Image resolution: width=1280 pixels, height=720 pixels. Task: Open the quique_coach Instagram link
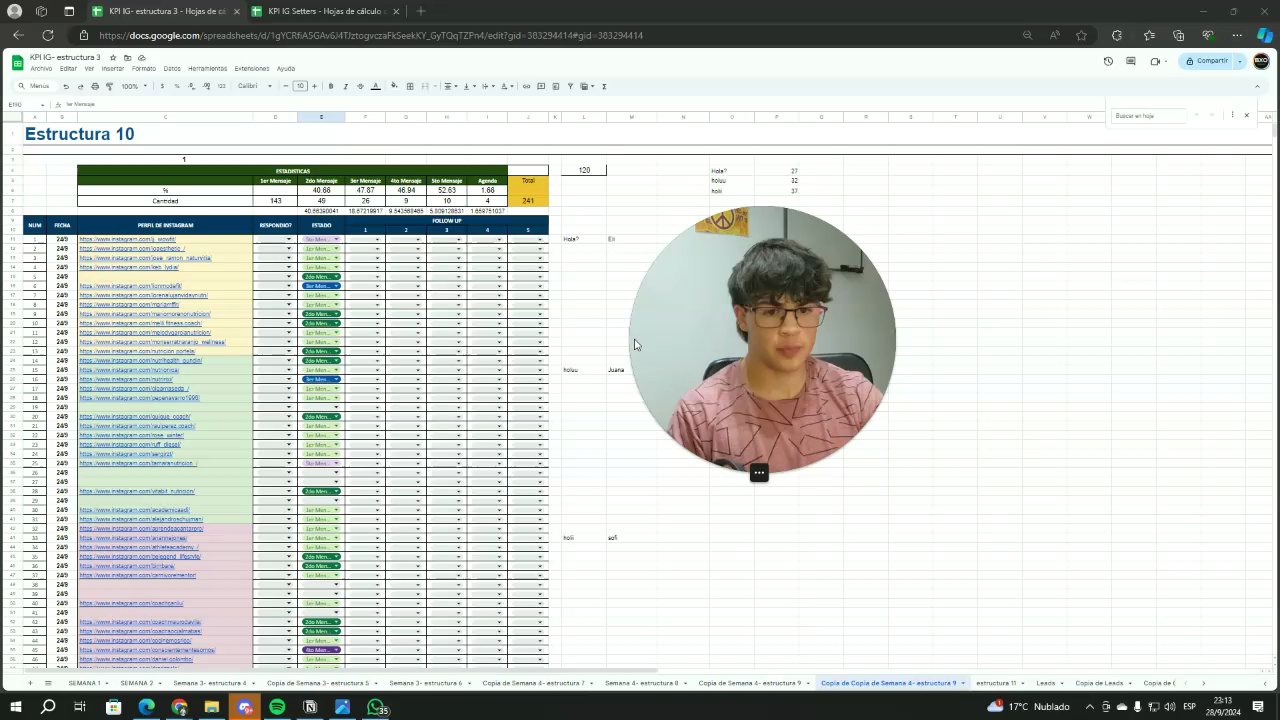click(x=134, y=417)
